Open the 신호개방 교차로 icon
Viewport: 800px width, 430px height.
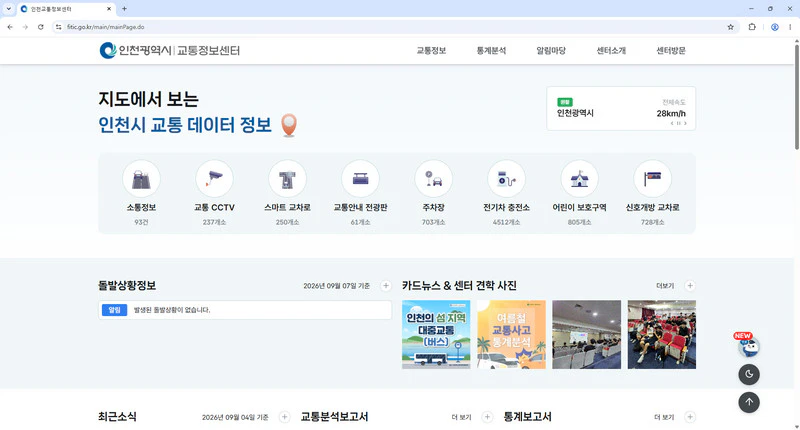pos(652,179)
